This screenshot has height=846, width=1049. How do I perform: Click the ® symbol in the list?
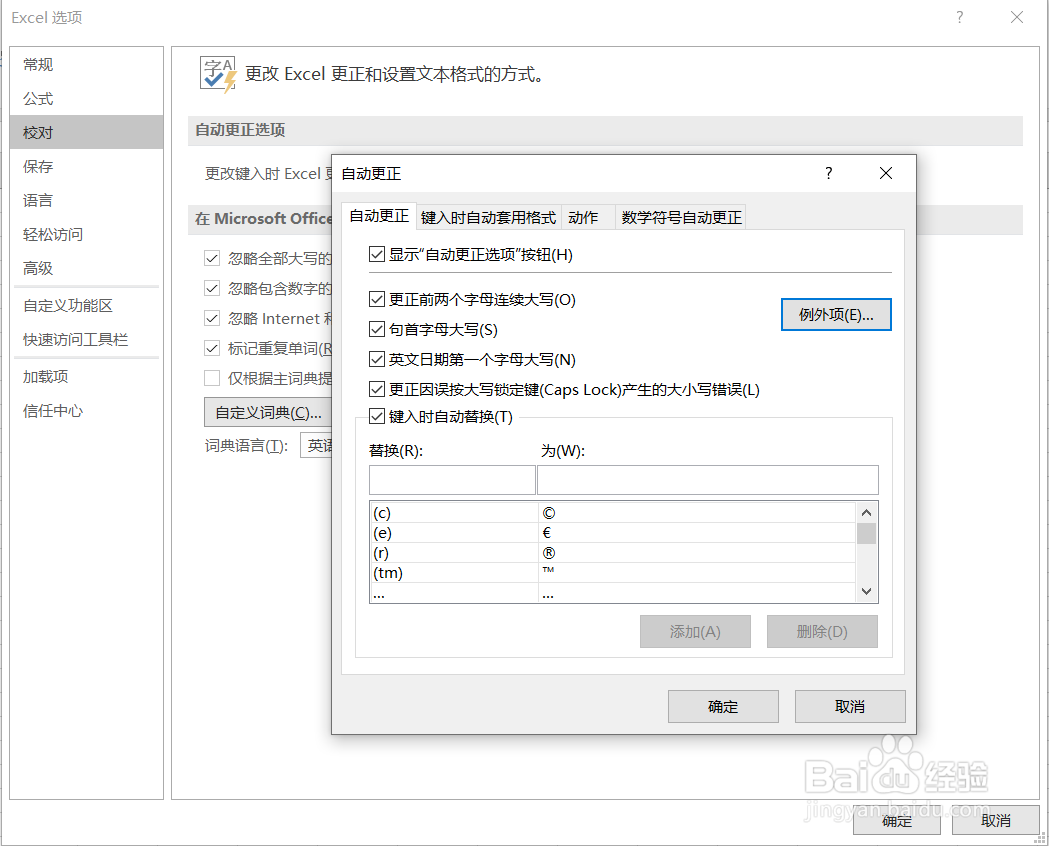click(x=549, y=553)
